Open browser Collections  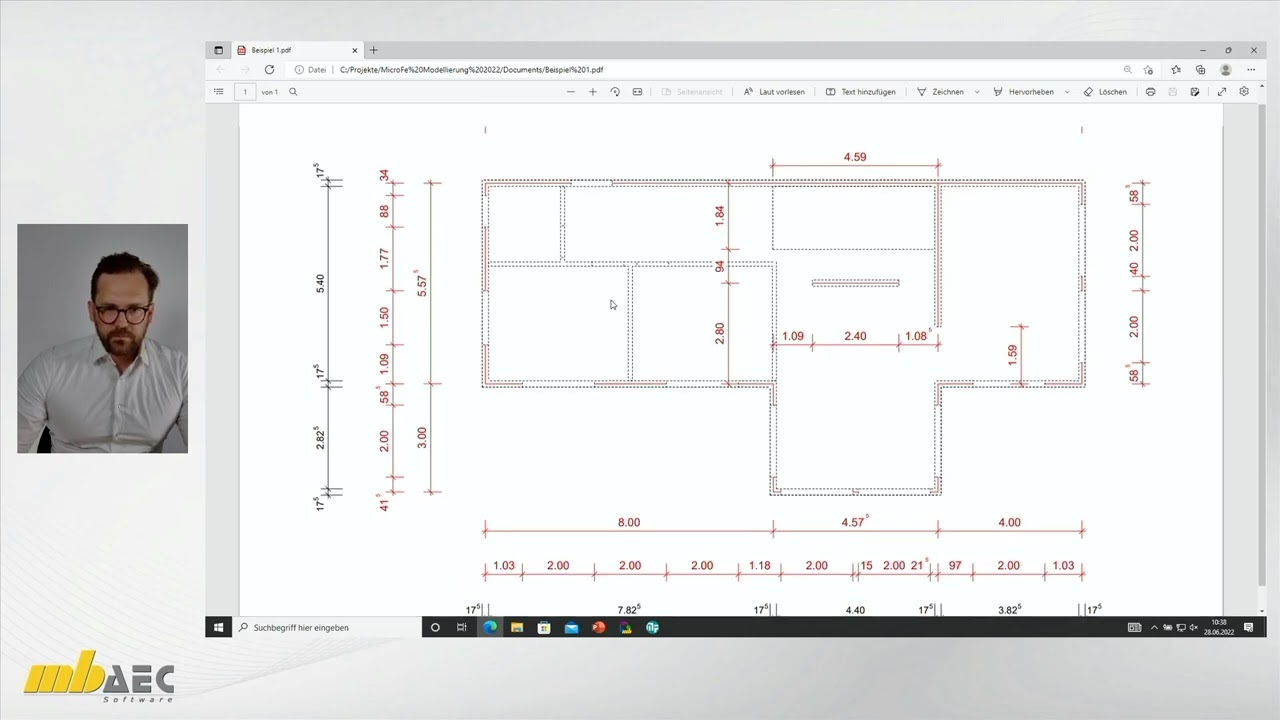pos(1200,70)
